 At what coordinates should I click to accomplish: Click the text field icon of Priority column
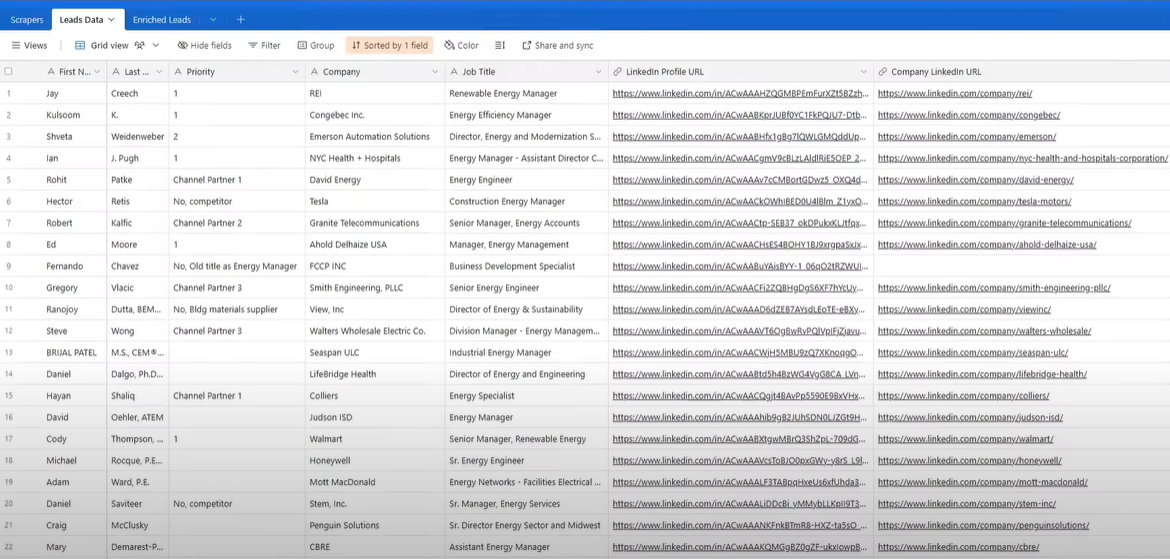[x=178, y=72]
